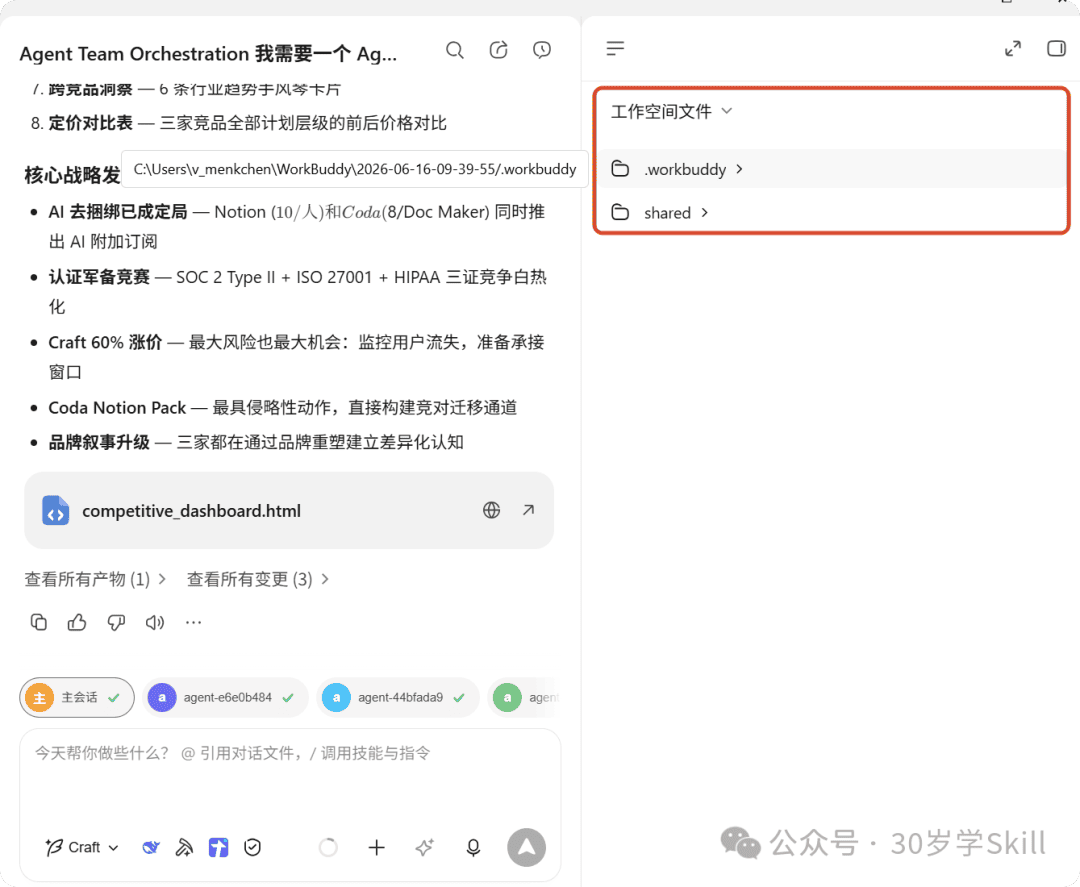Click the outline list icon in right panel
1080x887 pixels.
[x=615, y=48]
